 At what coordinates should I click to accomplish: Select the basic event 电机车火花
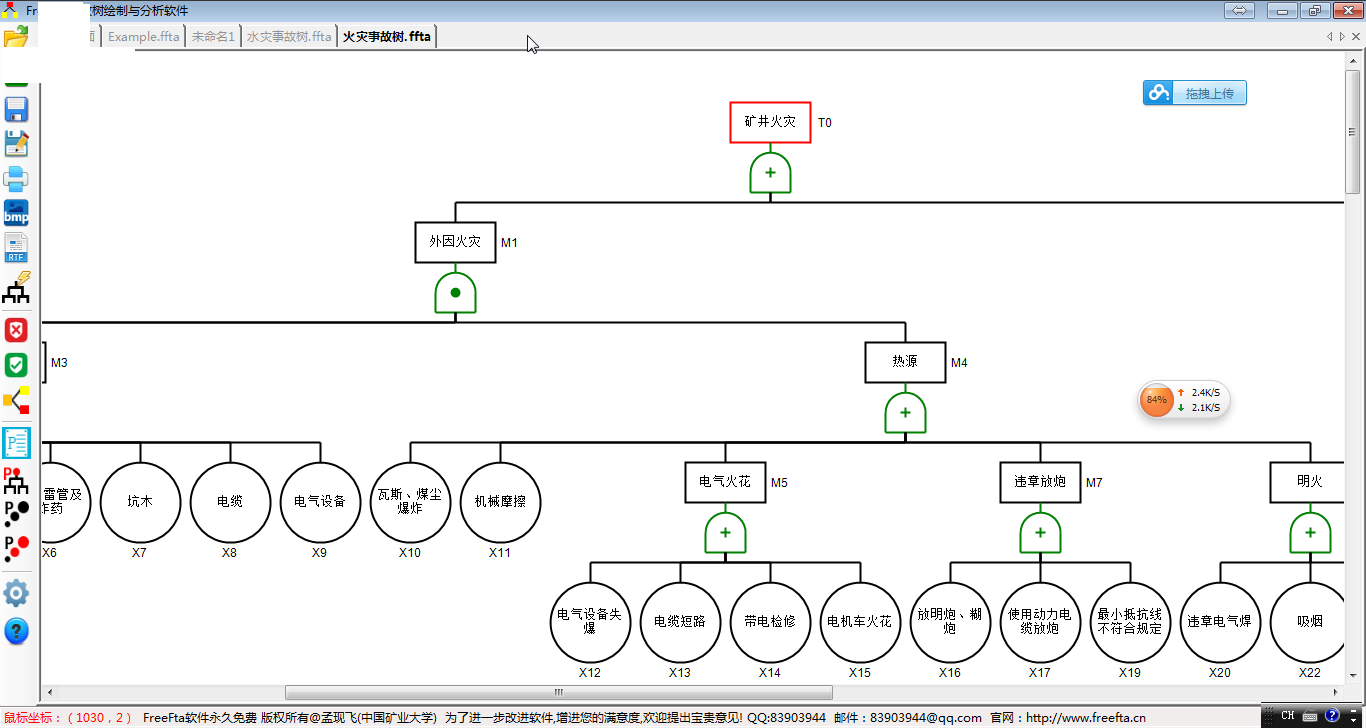click(860, 622)
